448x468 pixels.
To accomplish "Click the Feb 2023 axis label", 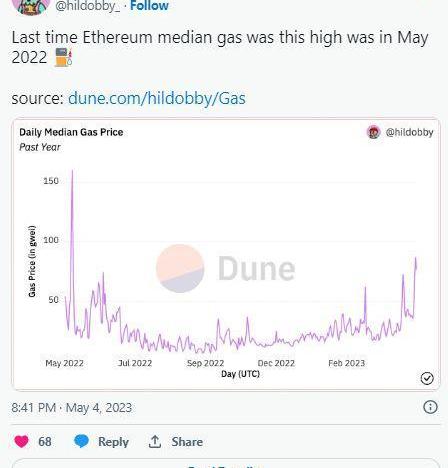I will point(347,363).
